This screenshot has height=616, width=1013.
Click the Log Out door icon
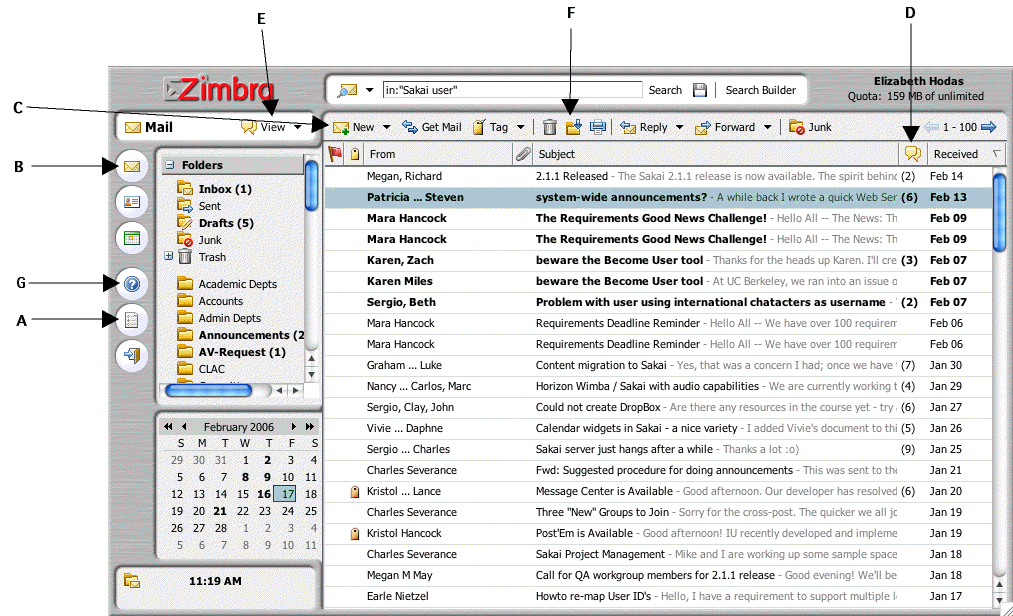[x=132, y=356]
